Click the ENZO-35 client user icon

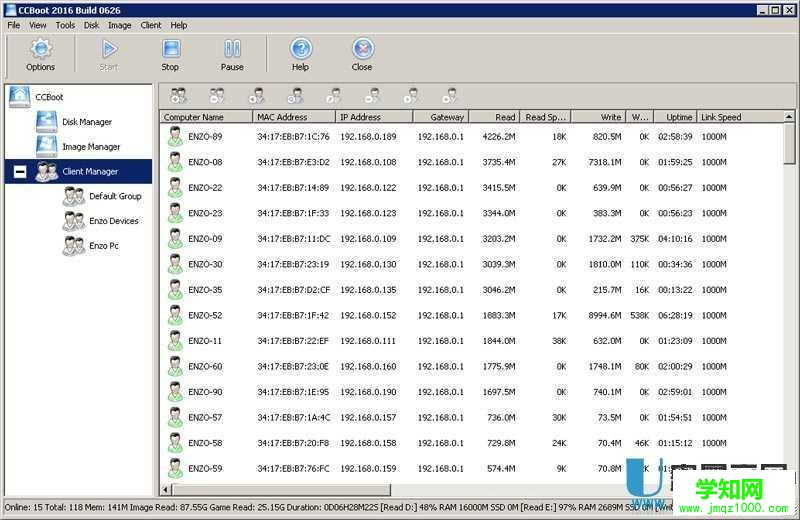tap(175, 289)
